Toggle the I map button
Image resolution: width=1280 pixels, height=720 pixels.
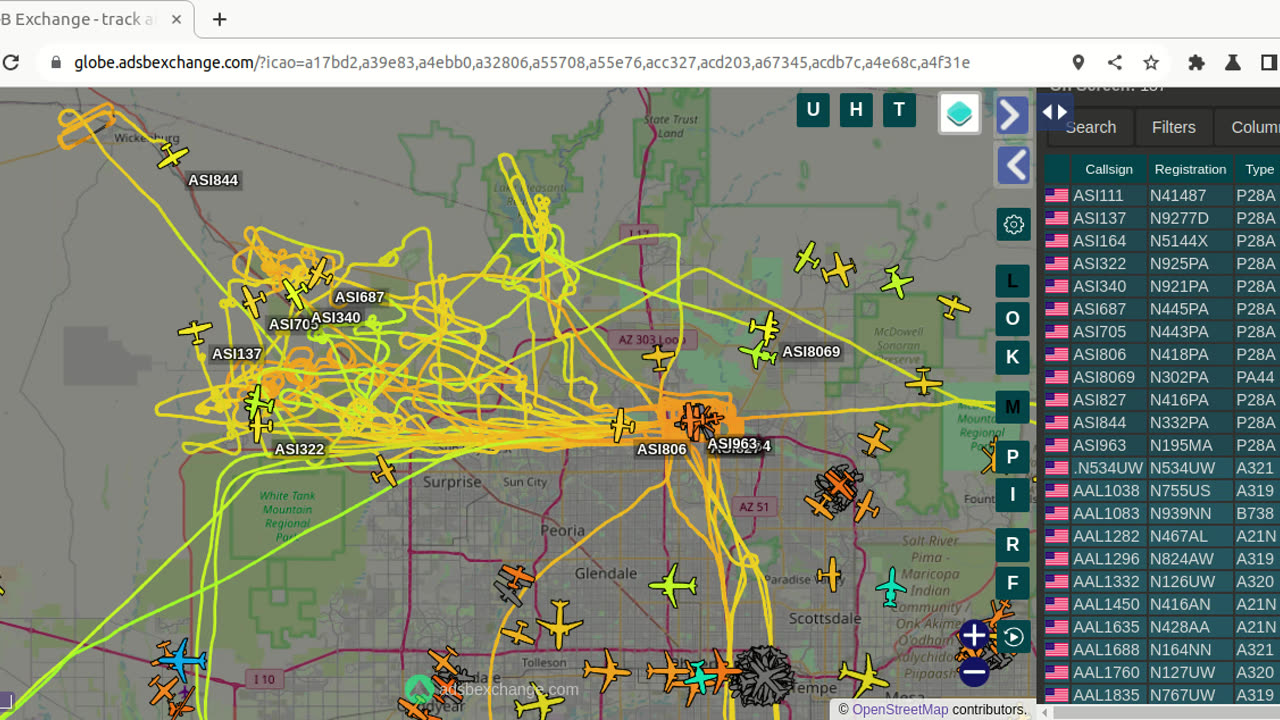1012,494
